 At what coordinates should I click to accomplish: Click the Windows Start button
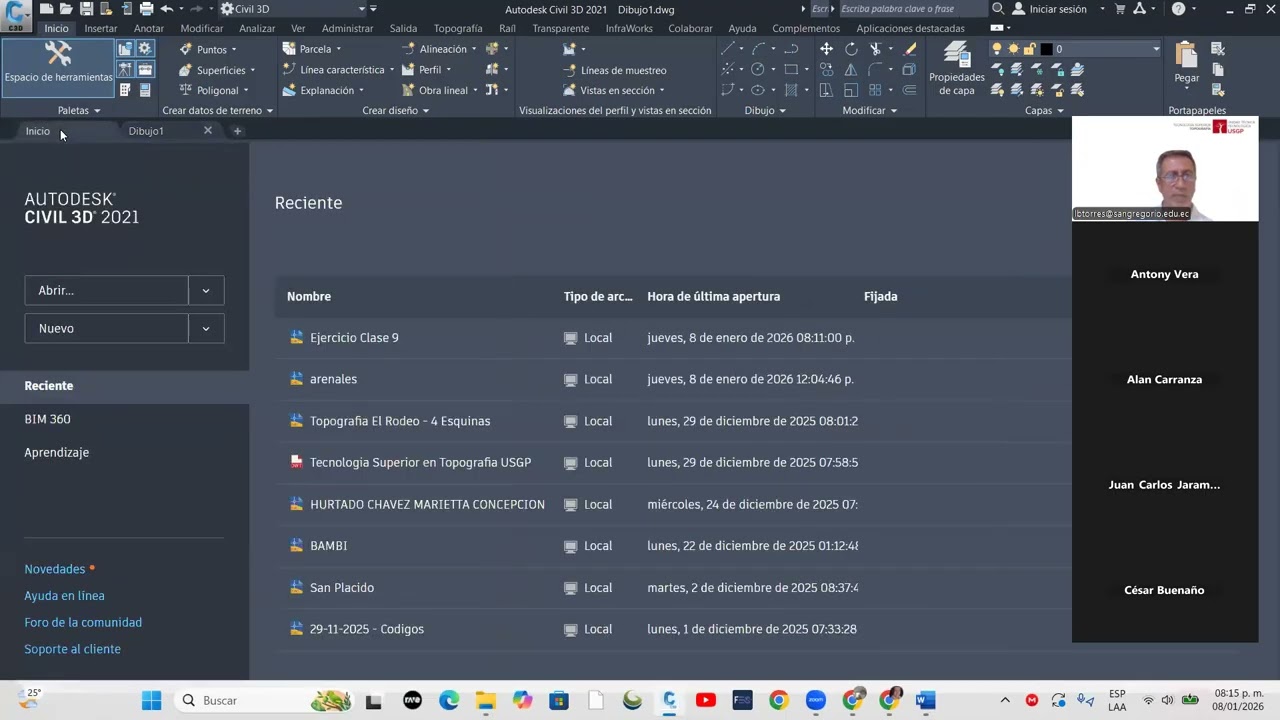pyautogui.click(x=151, y=700)
